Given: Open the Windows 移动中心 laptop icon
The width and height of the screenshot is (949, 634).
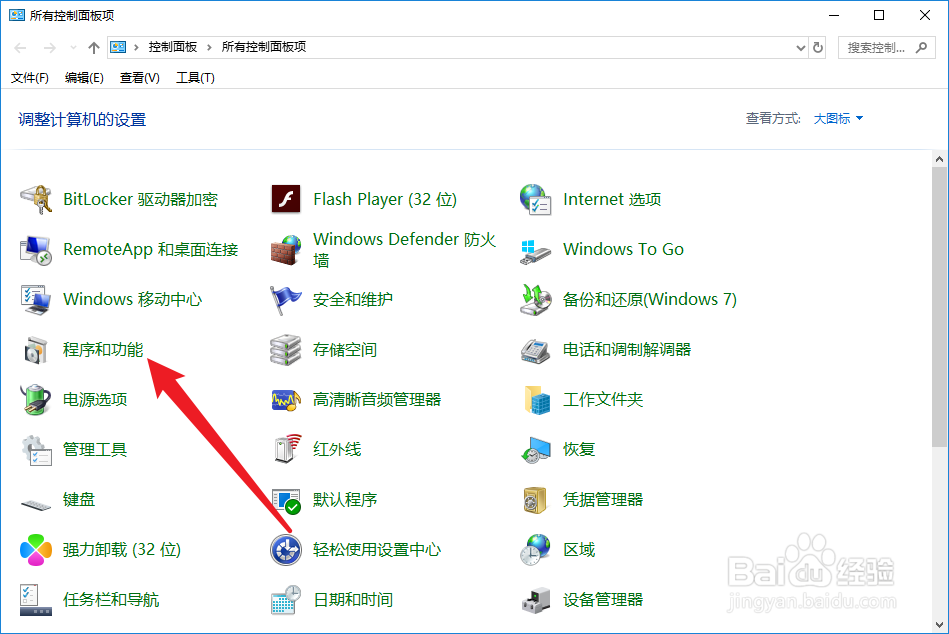Looking at the screenshot, I should (x=36, y=299).
